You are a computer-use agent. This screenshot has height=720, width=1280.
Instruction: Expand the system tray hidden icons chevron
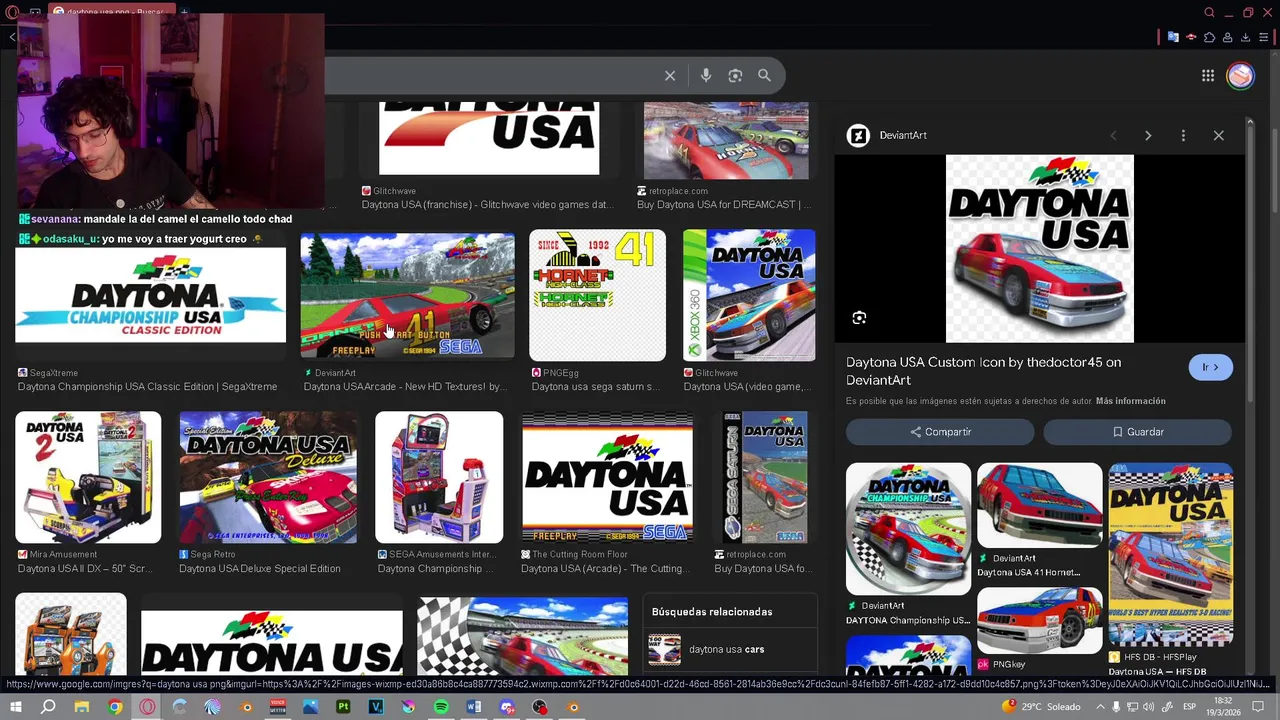click(1101, 707)
